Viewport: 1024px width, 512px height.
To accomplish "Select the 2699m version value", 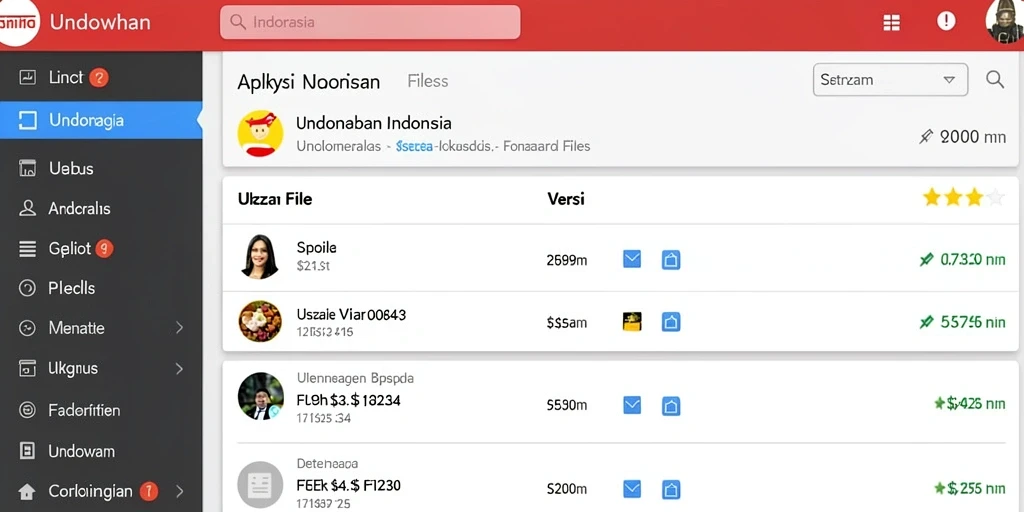I will coord(567,260).
